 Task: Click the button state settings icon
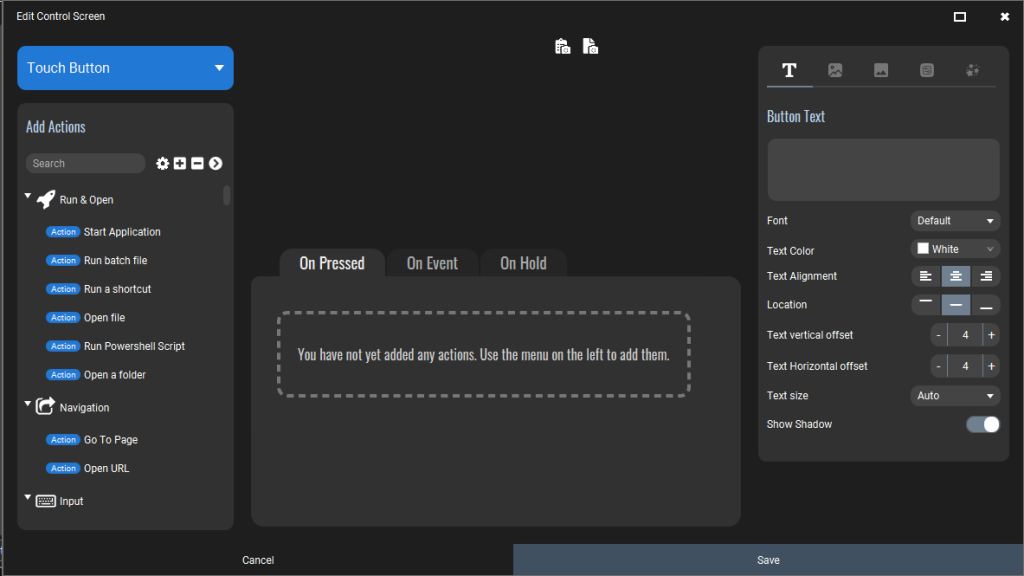pyautogui.click(x=926, y=70)
